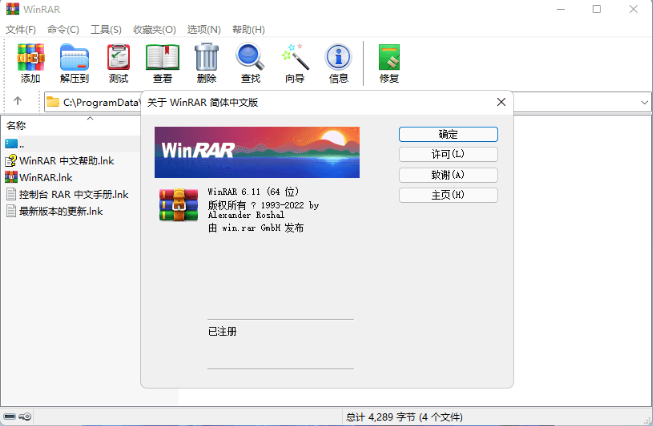Click the 许可(L) license button
Viewport: 653px width, 426px height.
pyautogui.click(x=447, y=154)
